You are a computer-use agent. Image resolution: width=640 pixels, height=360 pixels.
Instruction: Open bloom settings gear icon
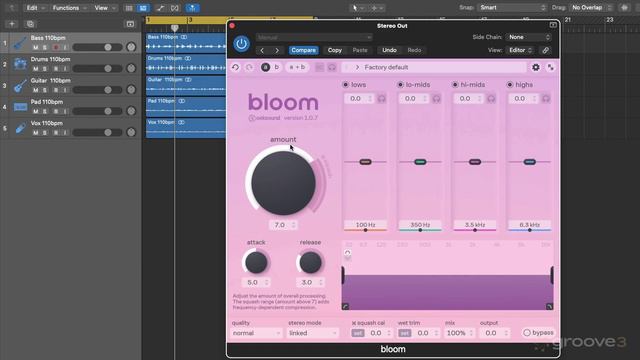536,67
